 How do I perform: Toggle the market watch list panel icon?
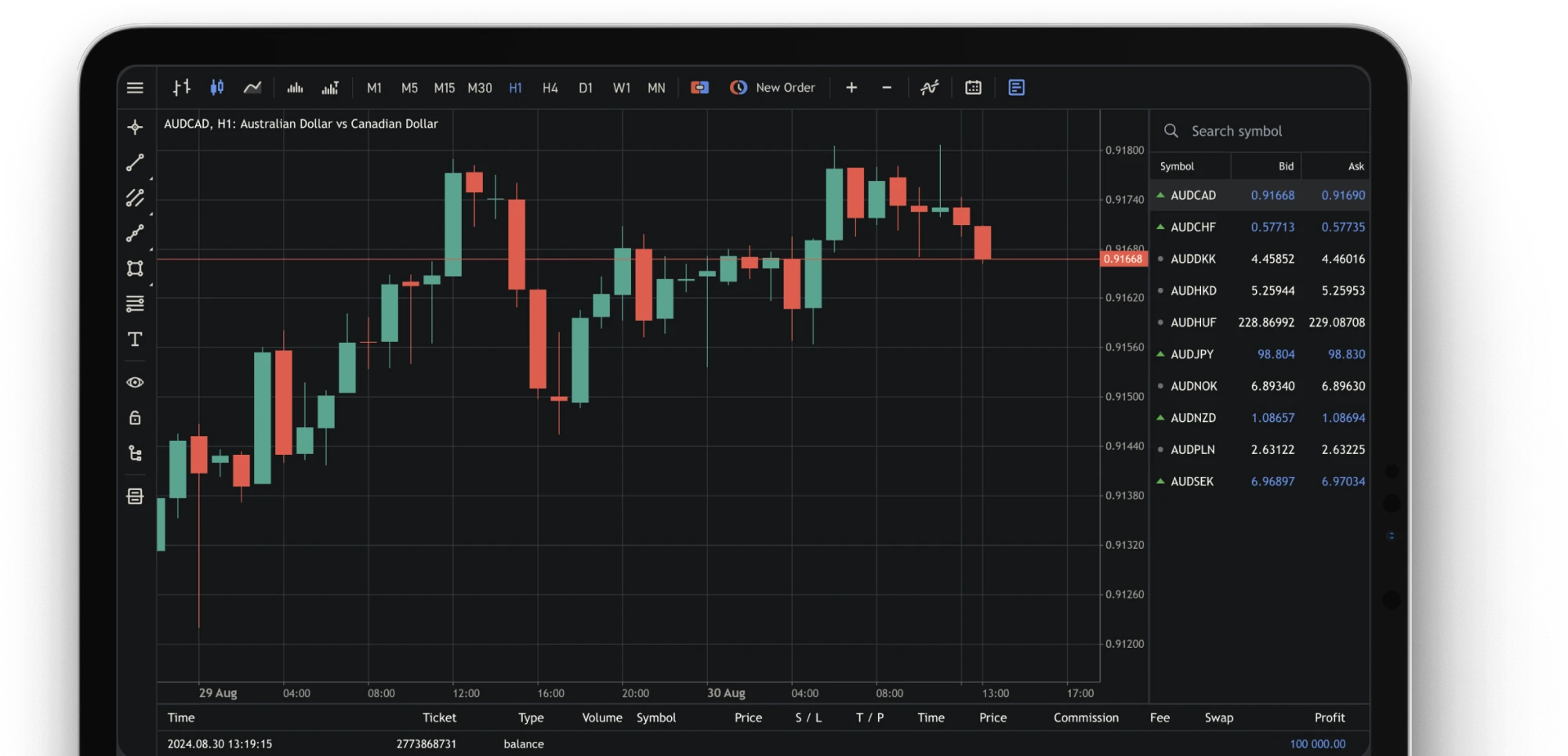coord(1016,88)
